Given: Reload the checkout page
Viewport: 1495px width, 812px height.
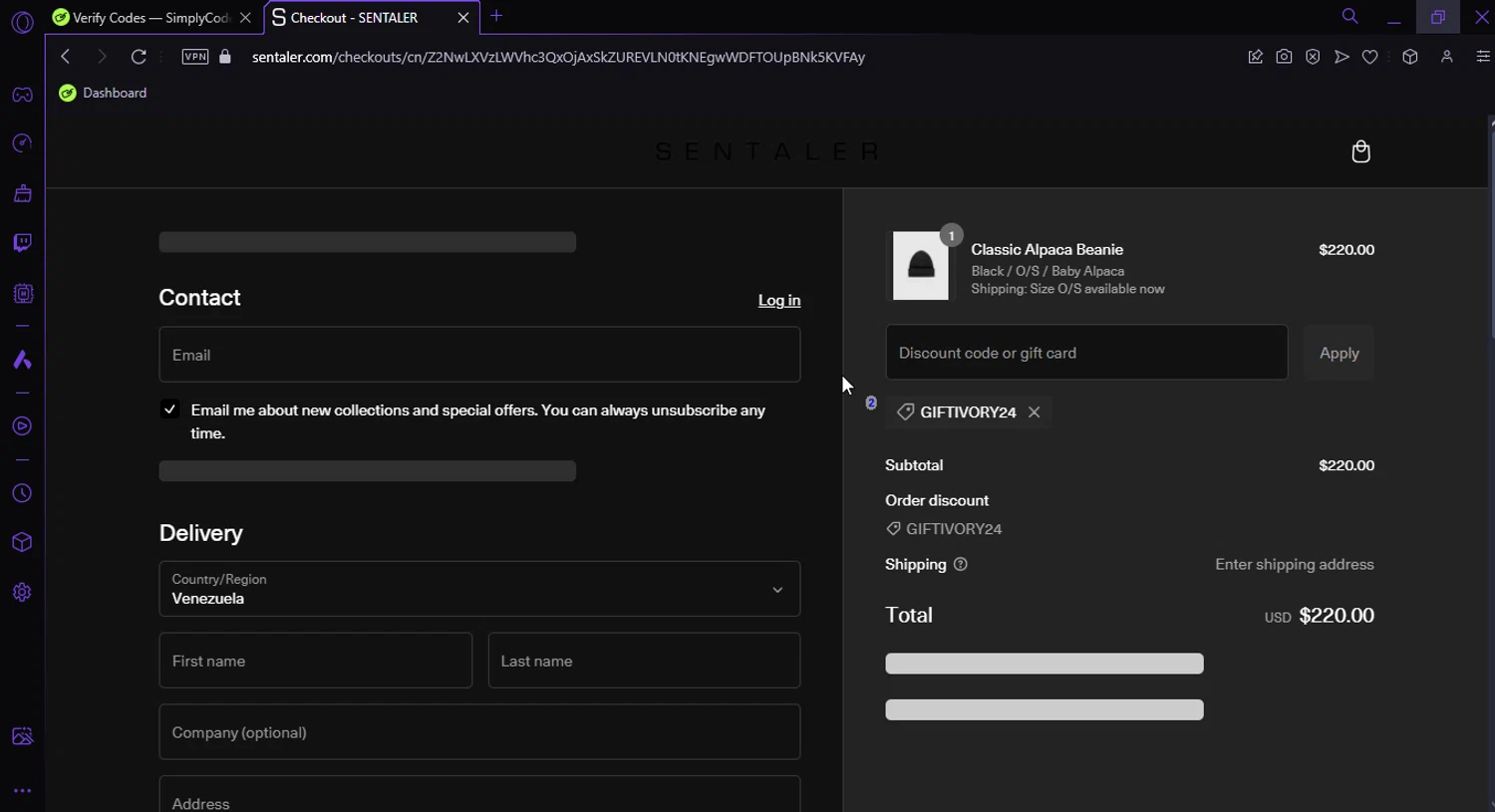Looking at the screenshot, I should pos(139,57).
